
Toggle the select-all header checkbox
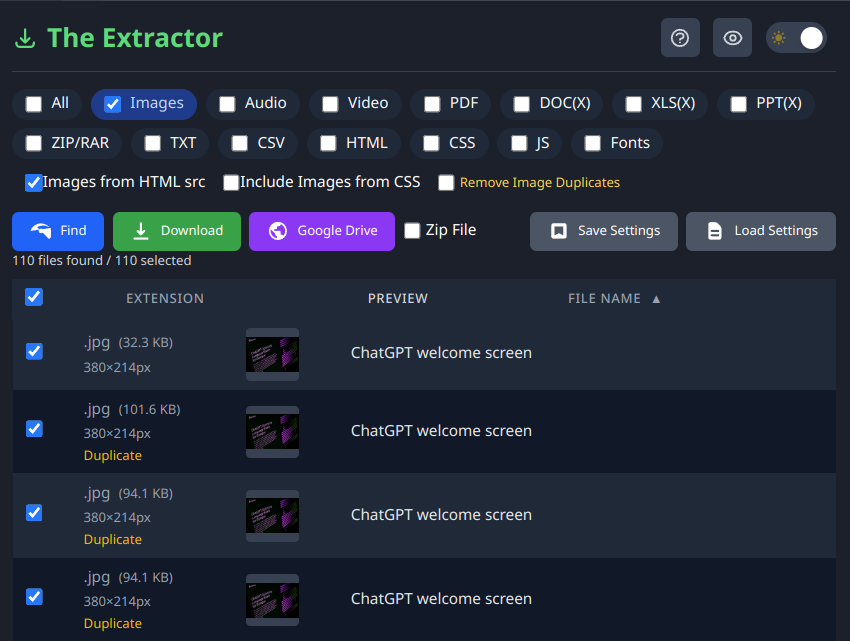(34, 297)
